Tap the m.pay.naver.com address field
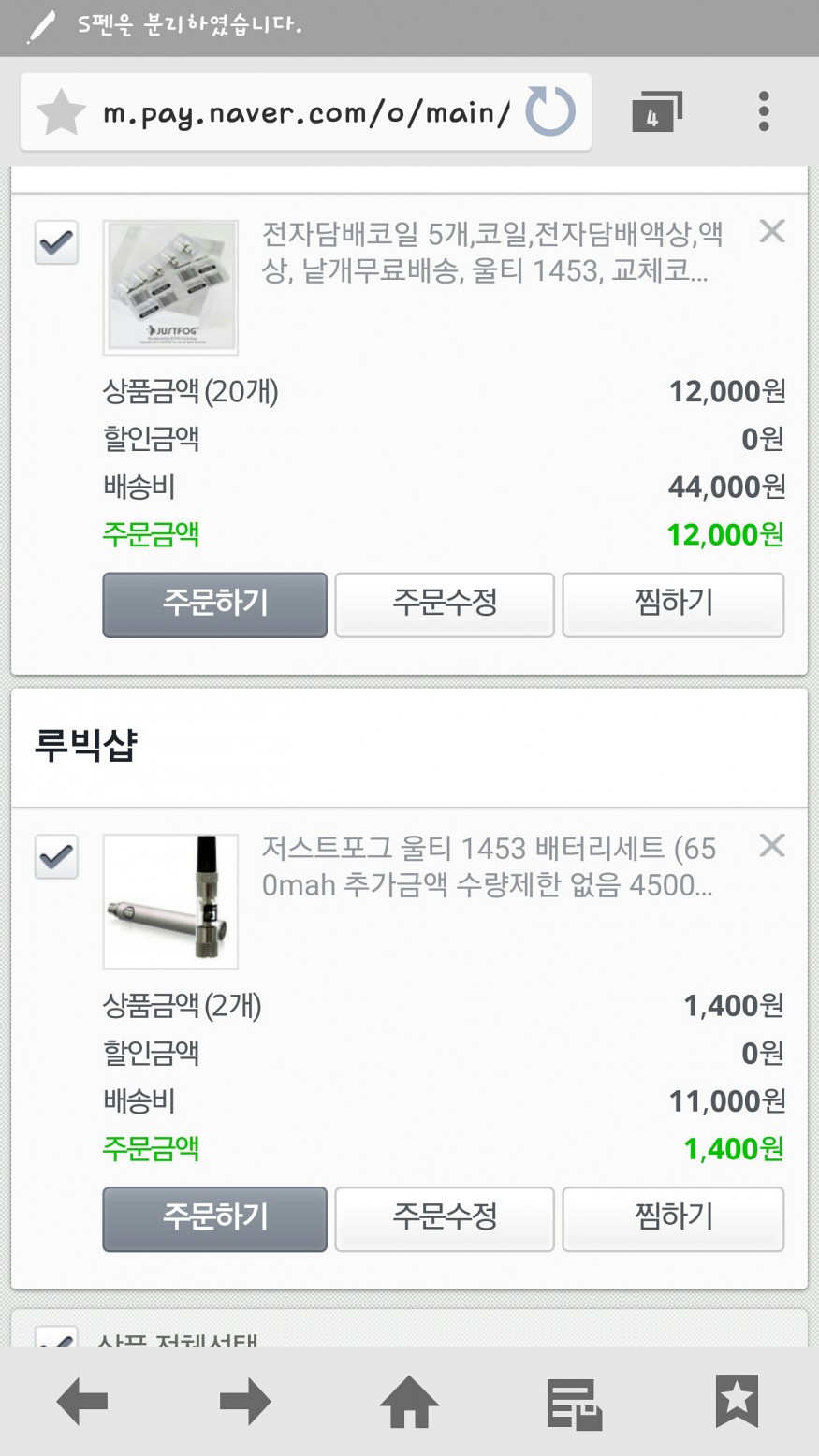 (x=306, y=113)
